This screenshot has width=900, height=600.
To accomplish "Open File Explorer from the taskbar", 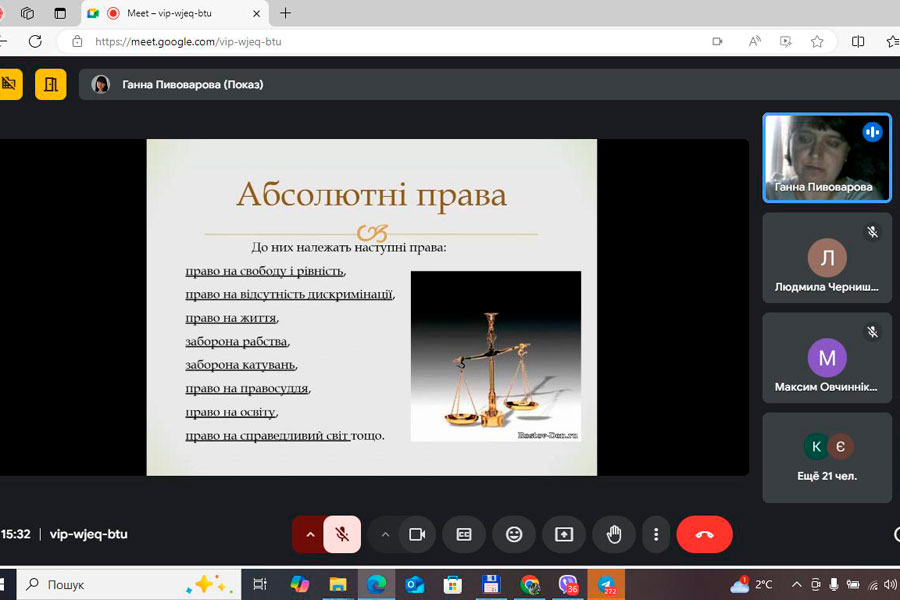I will [x=338, y=584].
